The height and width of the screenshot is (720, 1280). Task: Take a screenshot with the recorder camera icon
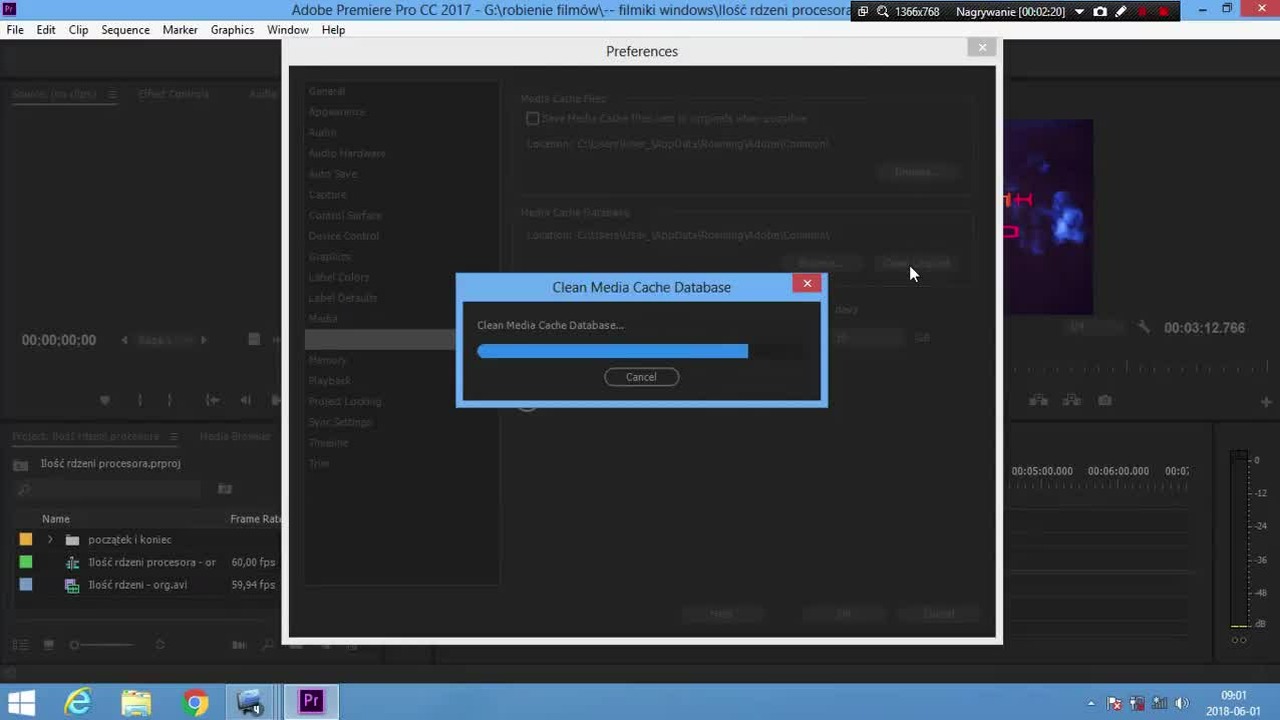1100,12
